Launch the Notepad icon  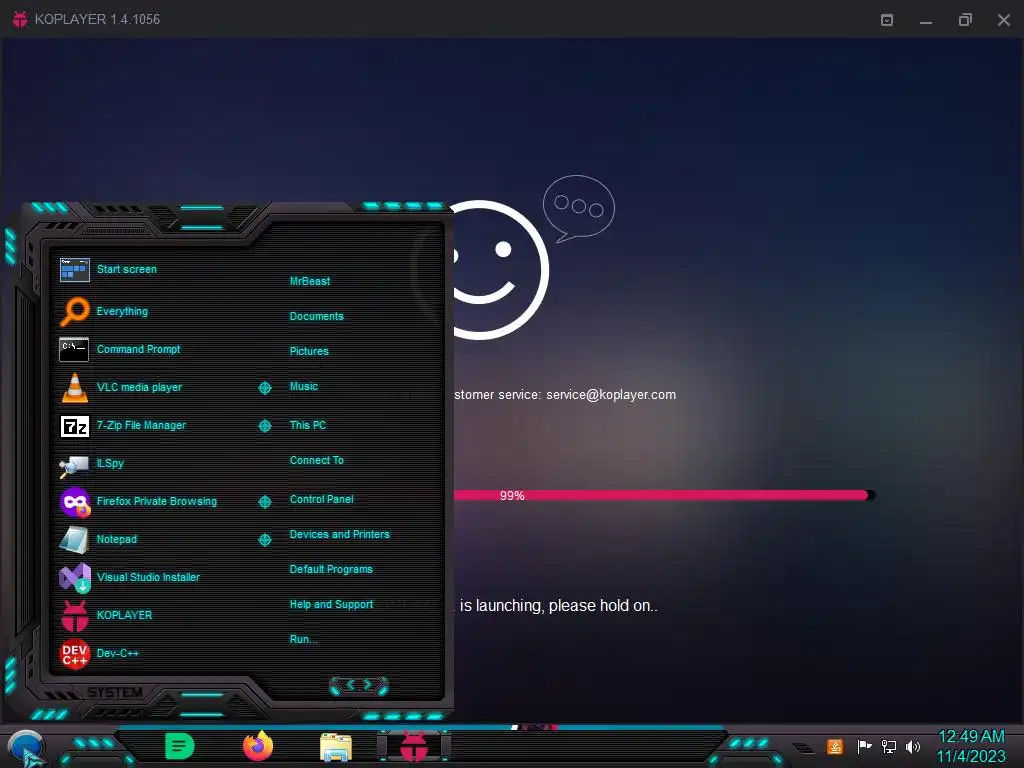pyautogui.click(x=74, y=539)
